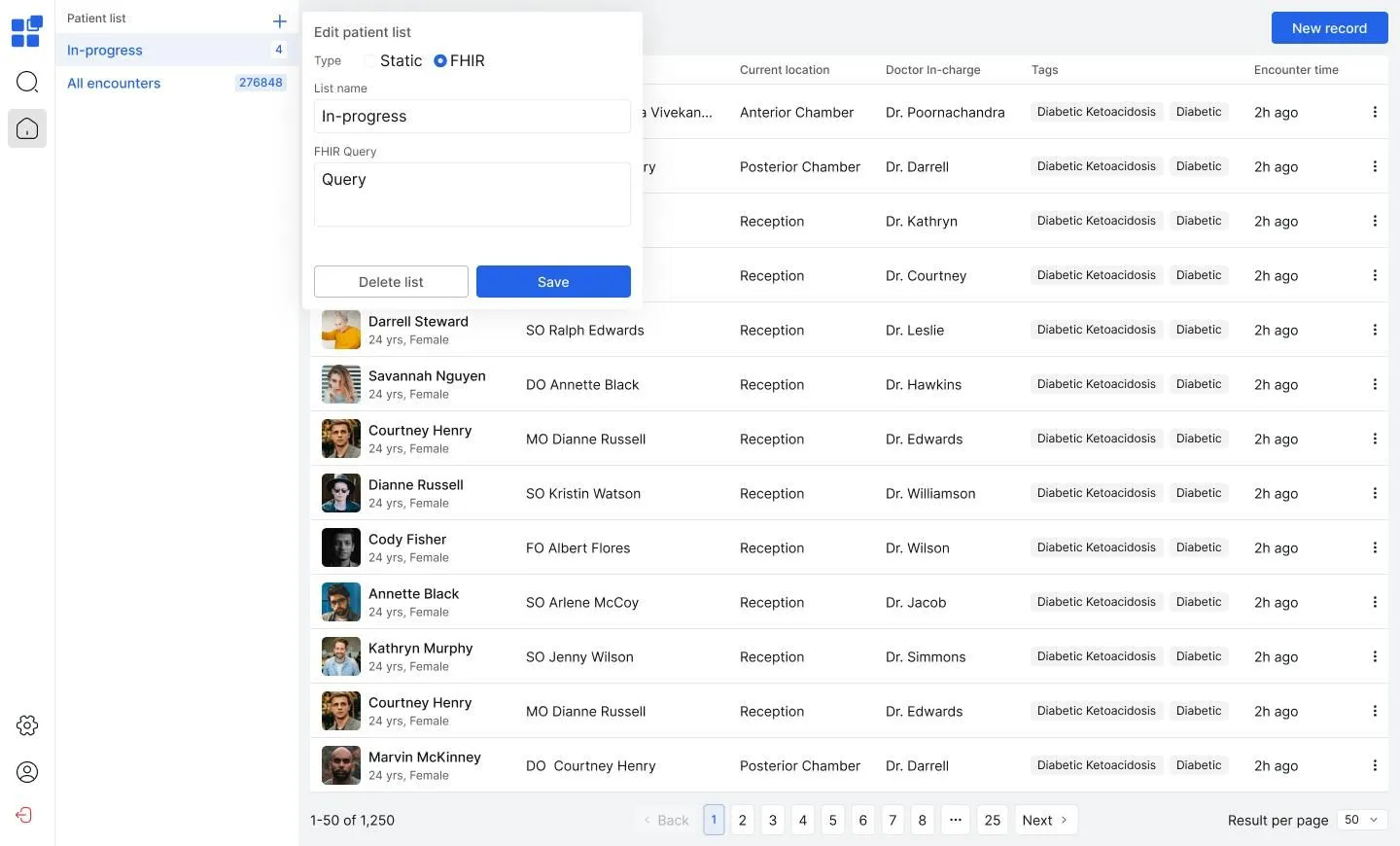The width and height of the screenshot is (1400, 846).
Task: Save the edited patient list
Action: coord(552,281)
